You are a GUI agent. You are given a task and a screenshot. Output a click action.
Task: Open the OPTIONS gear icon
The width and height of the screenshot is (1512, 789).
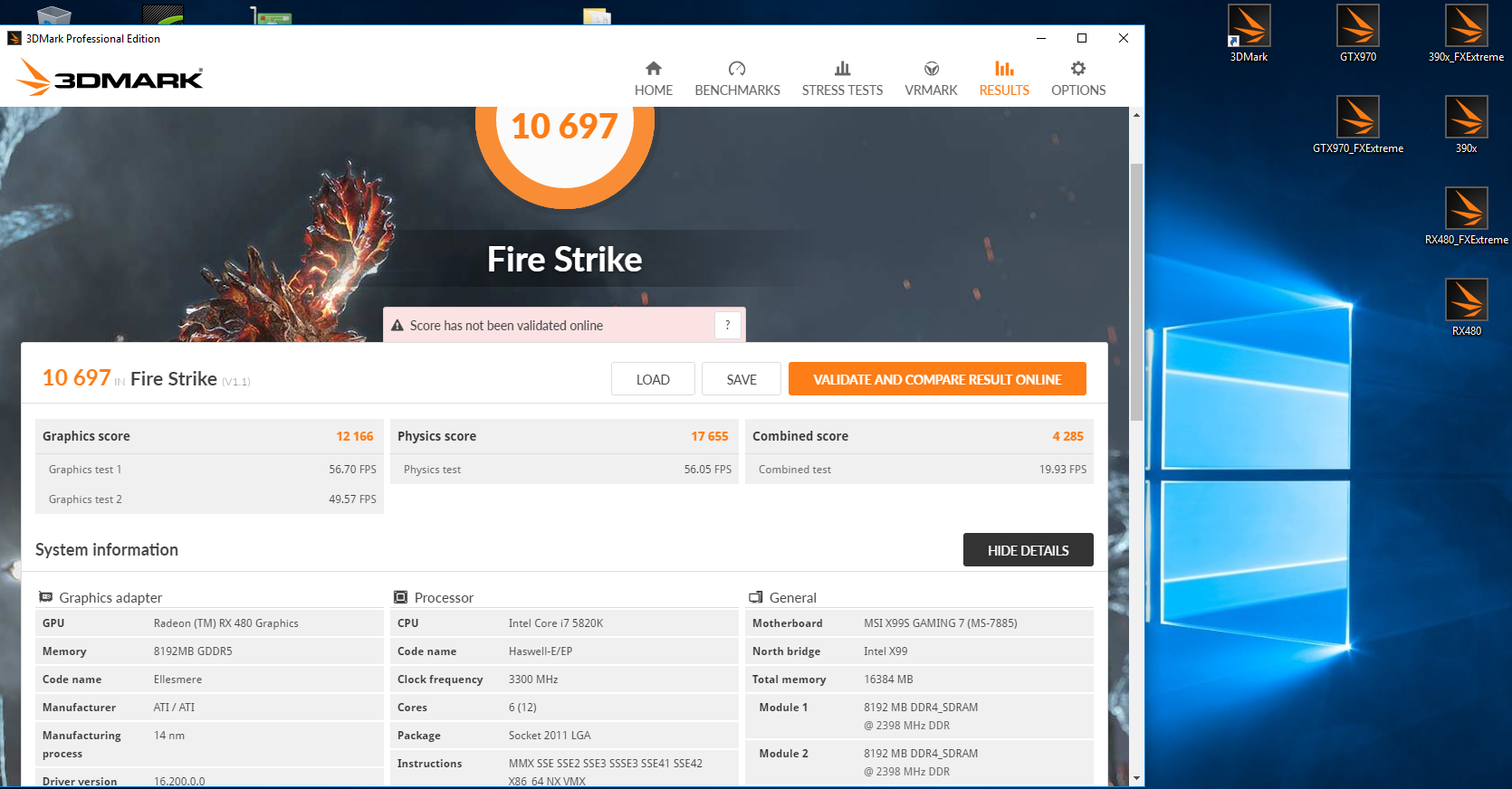coord(1078,69)
